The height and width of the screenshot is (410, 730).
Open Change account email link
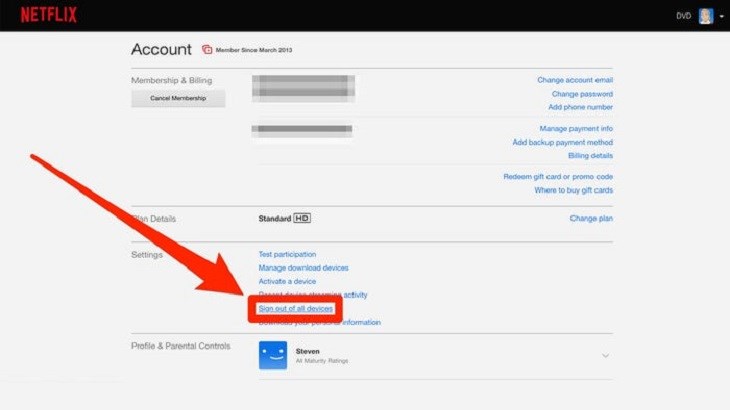pos(575,80)
